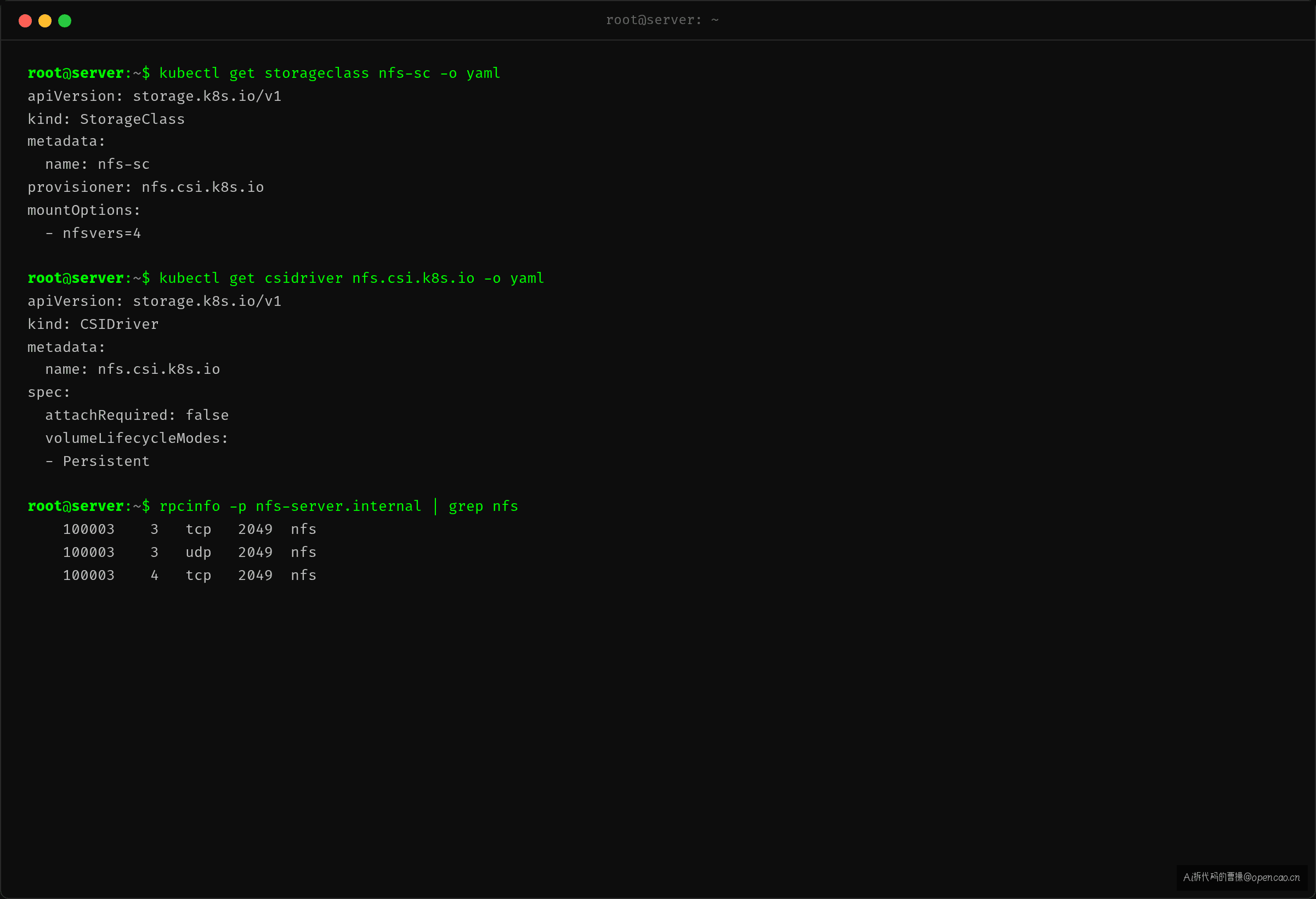Click the '- nfsvers=4' line
Image resolution: width=1316 pixels, height=899 pixels.
tap(93, 233)
